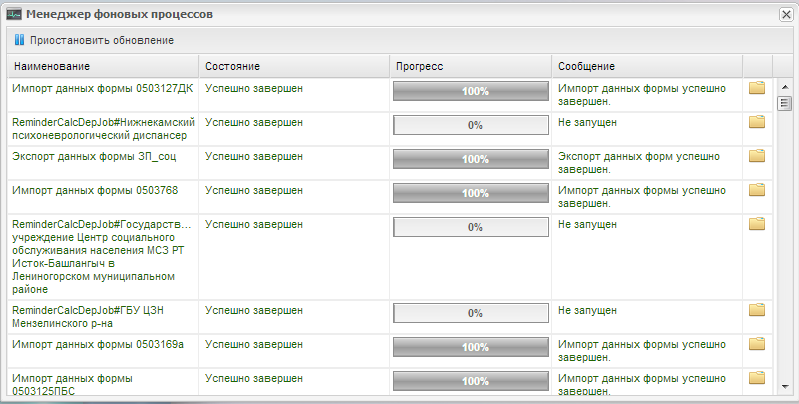Click 100% progress bar of 0503125ПБС import
The height and width of the screenshot is (404, 799).
pyautogui.click(x=471, y=382)
